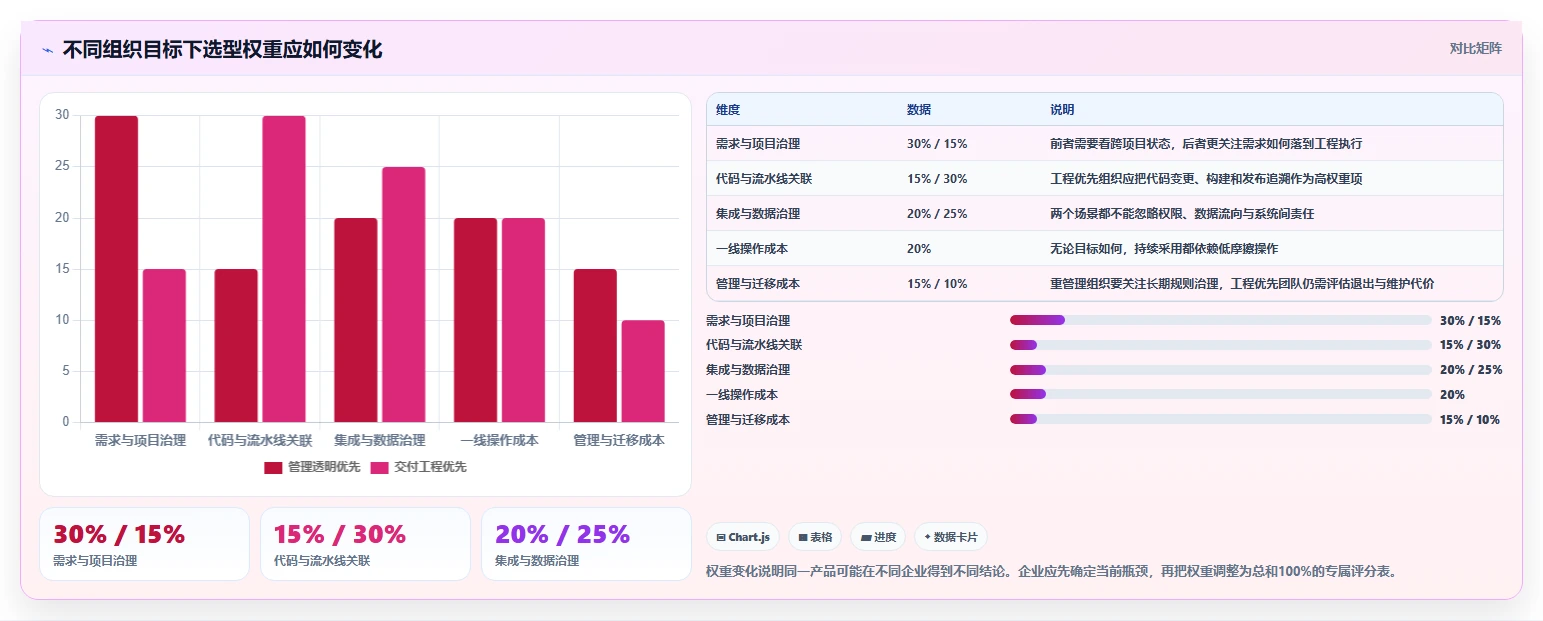Click the 数据 table column header
Screen dimensions: 1543x621
point(919,109)
